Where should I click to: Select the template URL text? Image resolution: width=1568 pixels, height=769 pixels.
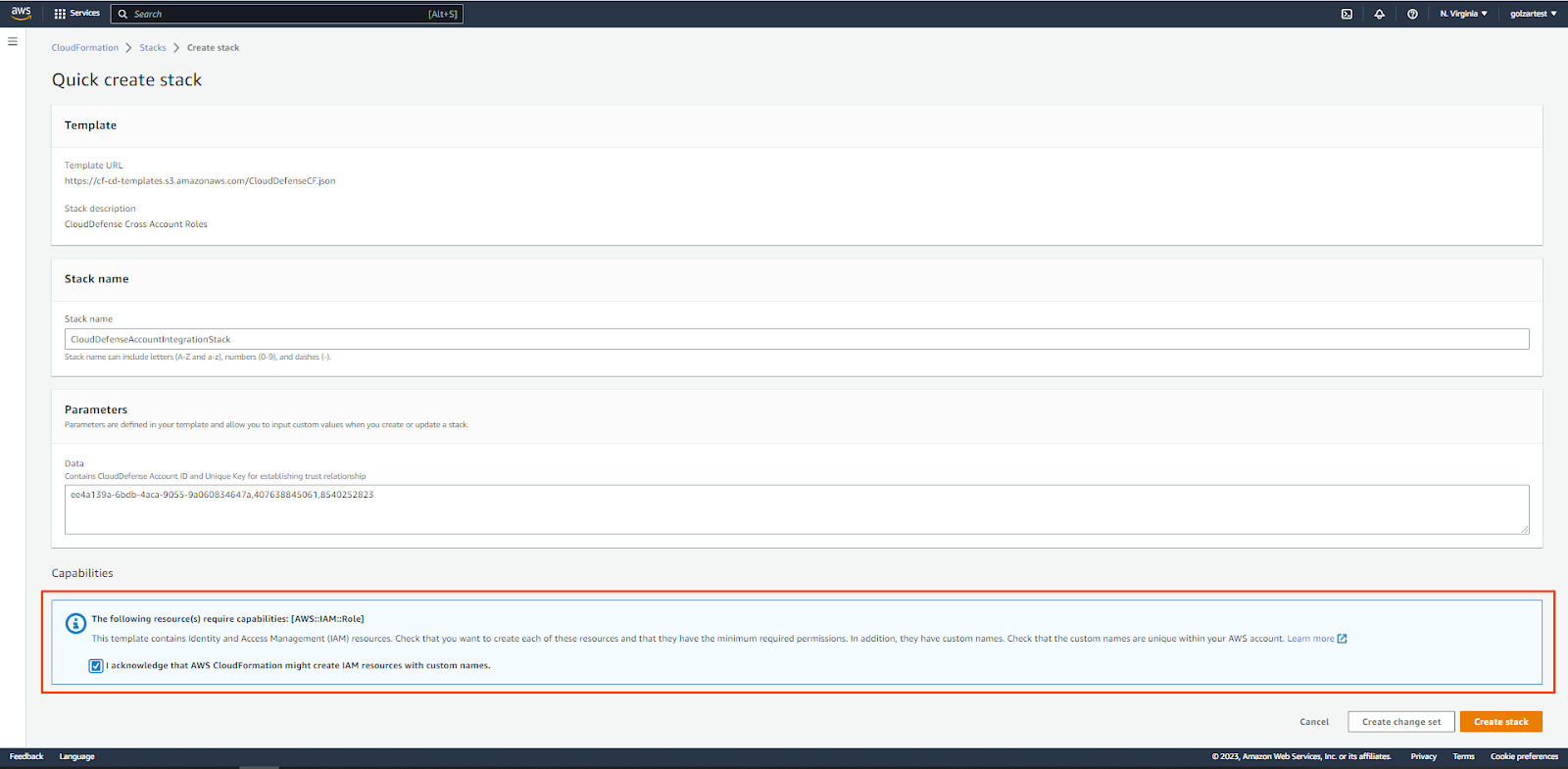(x=200, y=181)
